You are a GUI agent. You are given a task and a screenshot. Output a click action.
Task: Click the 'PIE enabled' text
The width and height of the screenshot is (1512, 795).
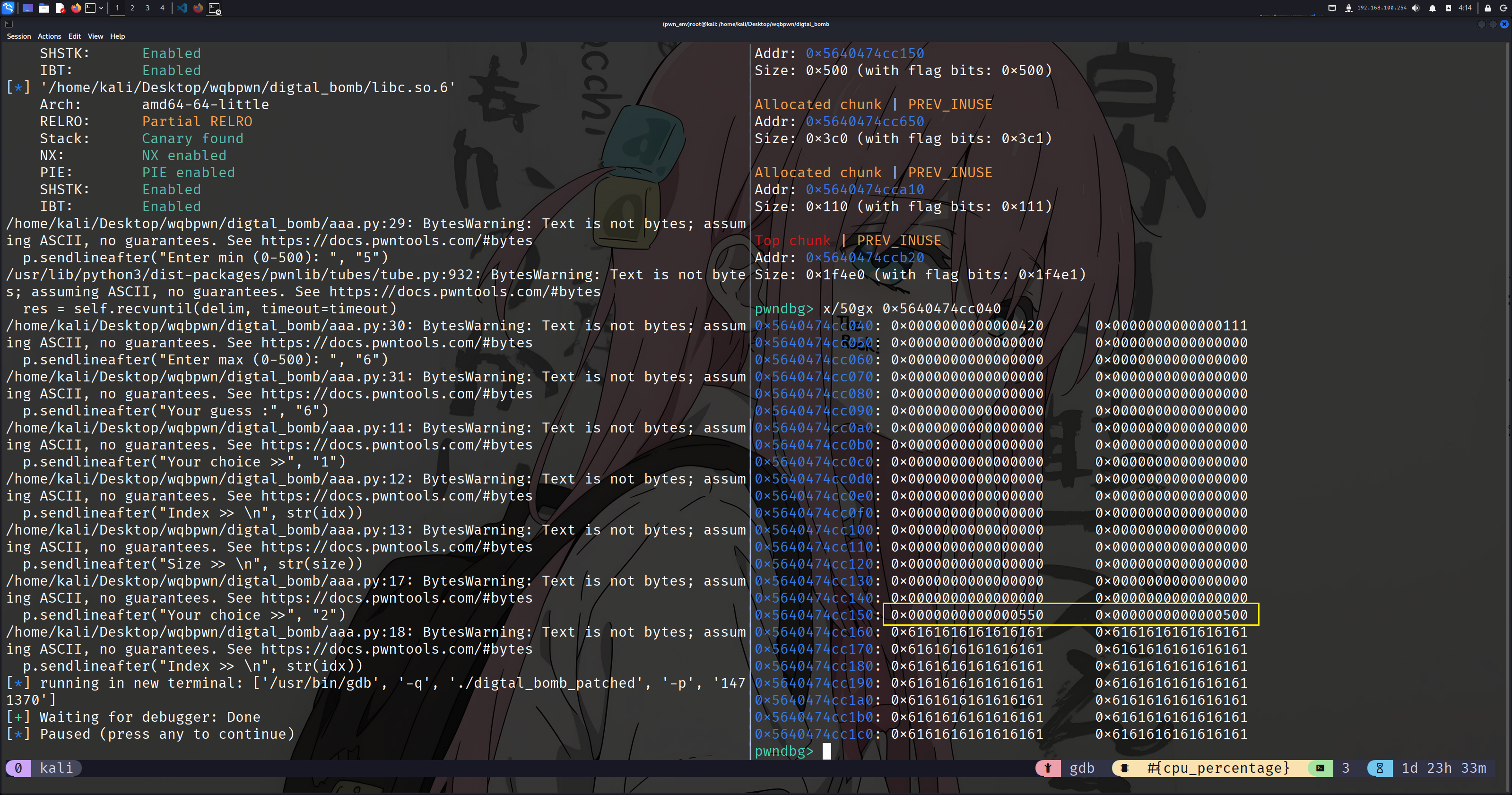[x=189, y=173]
